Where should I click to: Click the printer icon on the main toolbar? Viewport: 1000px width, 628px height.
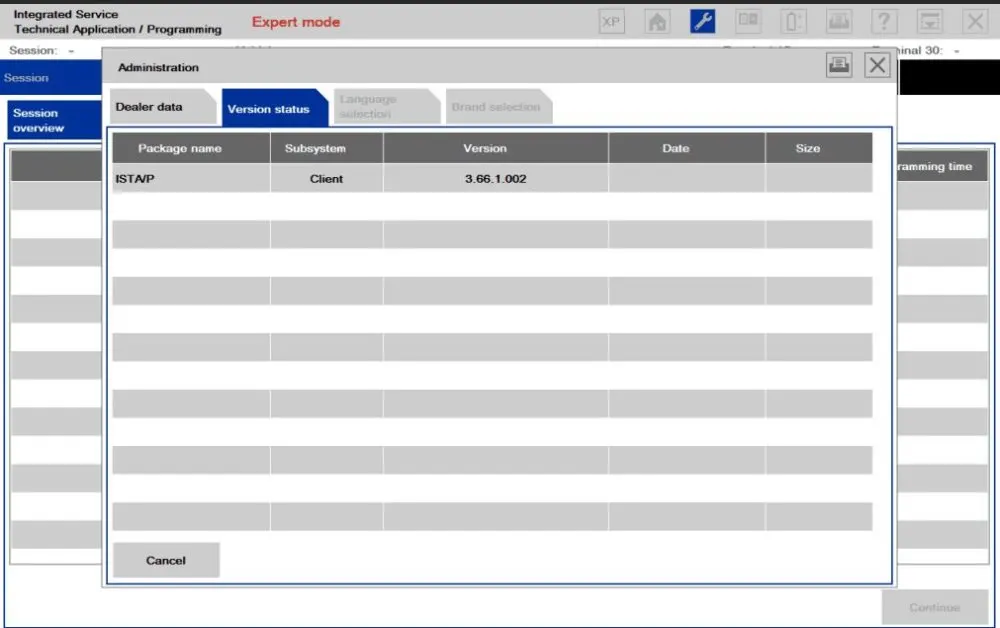[839, 20]
